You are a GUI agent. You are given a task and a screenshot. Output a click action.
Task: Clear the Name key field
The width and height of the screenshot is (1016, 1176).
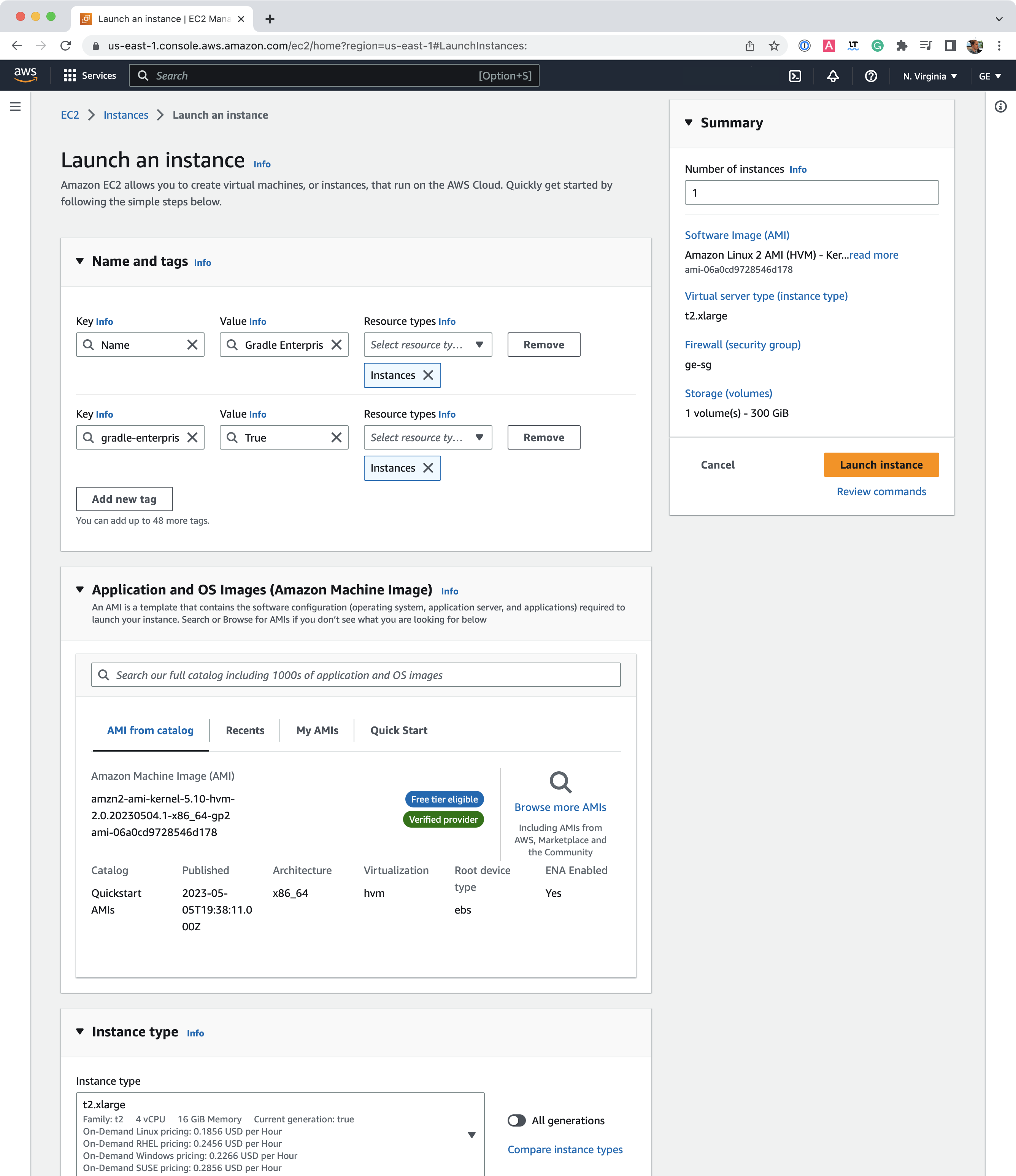(x=192, y=345)
